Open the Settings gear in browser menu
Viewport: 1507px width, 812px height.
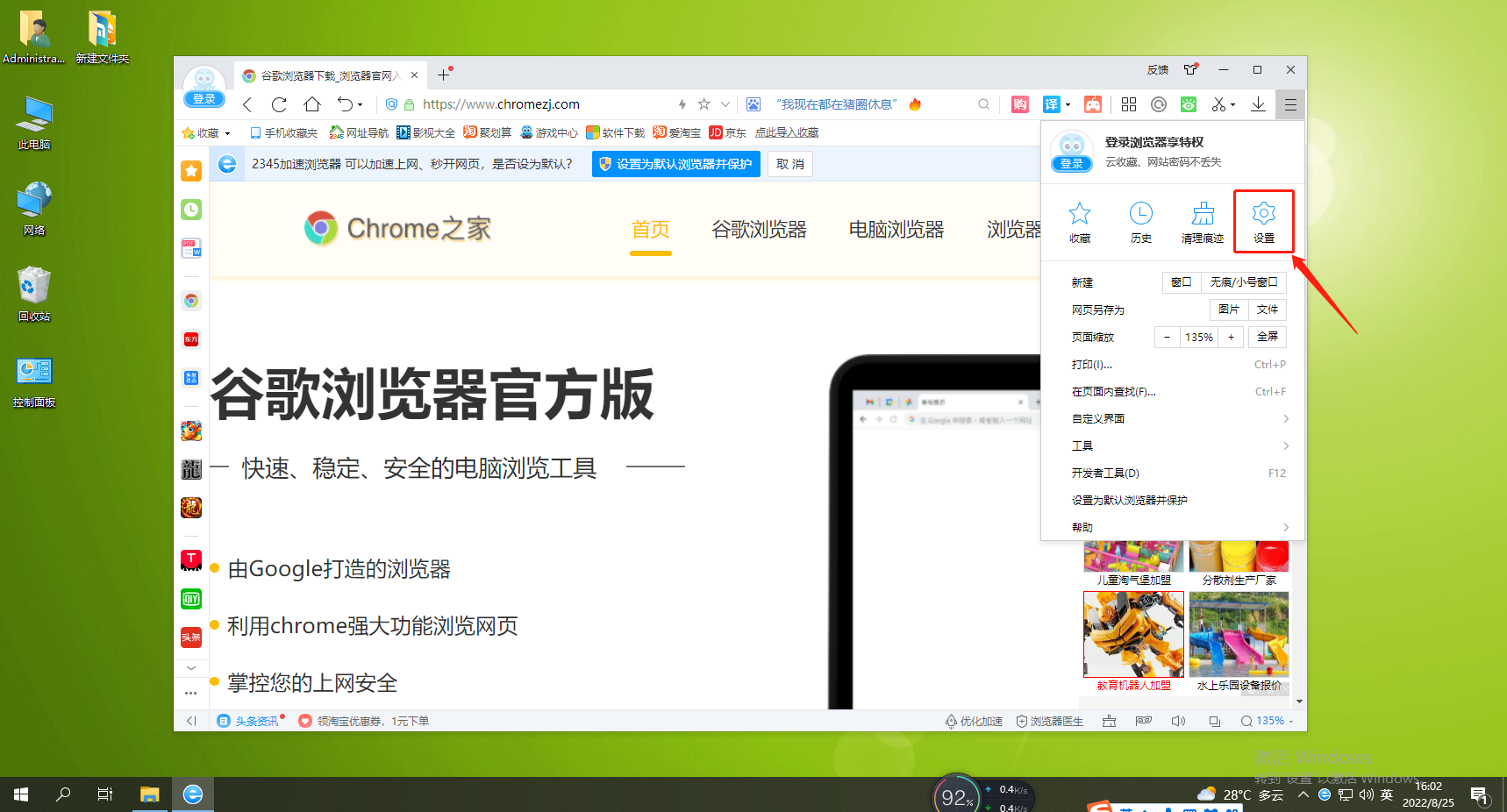[x=1263, y=221]
